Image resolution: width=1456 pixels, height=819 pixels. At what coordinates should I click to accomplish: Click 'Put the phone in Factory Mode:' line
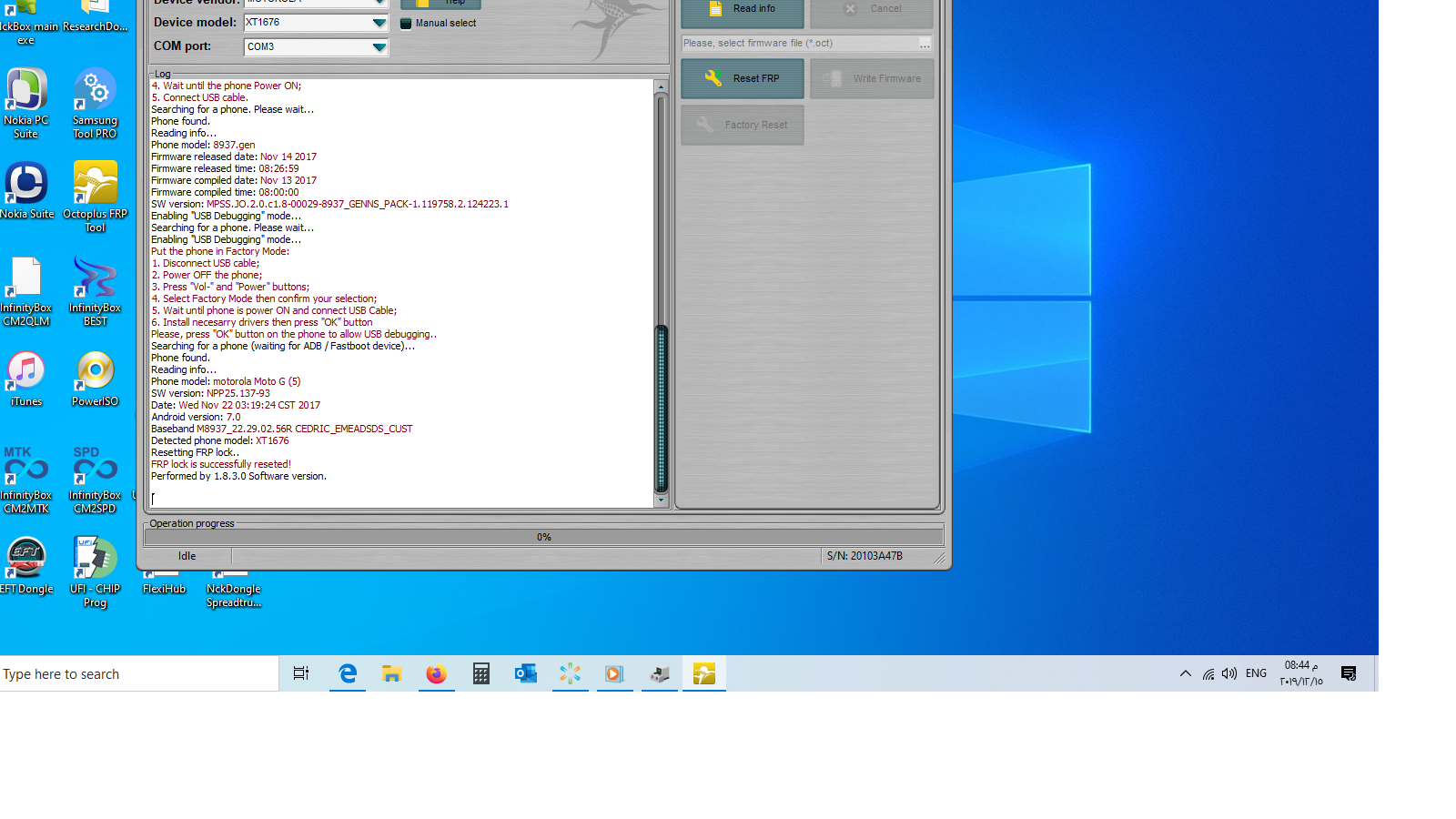click(220, 251)
